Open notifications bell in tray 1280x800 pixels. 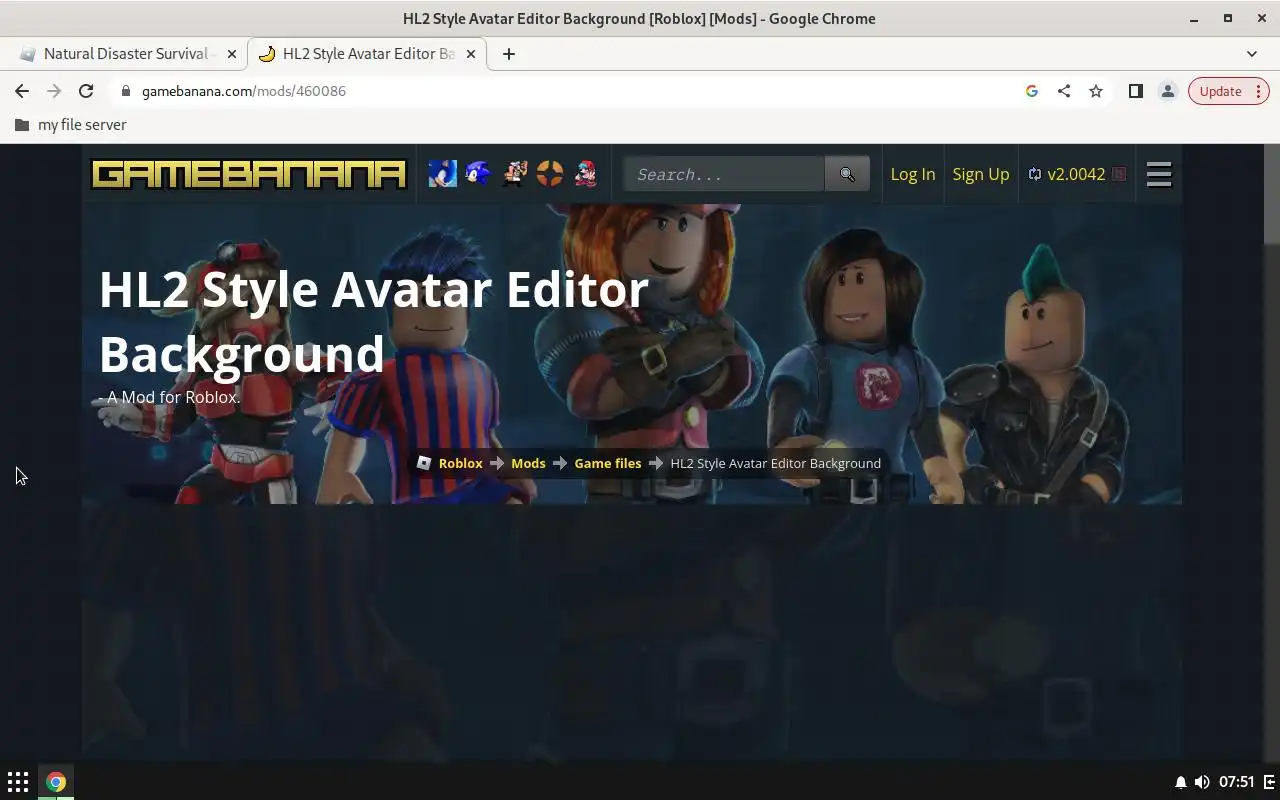pyautogui.click(x=1180, y=782)
